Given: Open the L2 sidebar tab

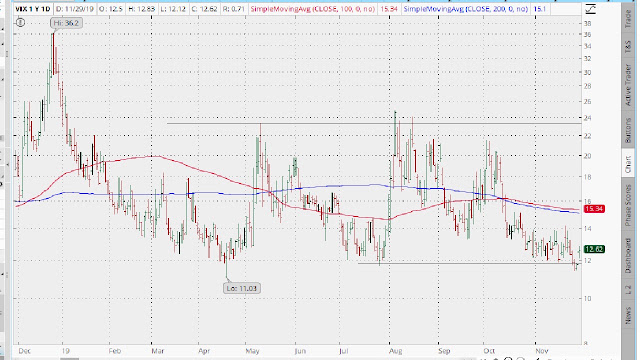Looking at the screenshot, I should coord(628,289).
